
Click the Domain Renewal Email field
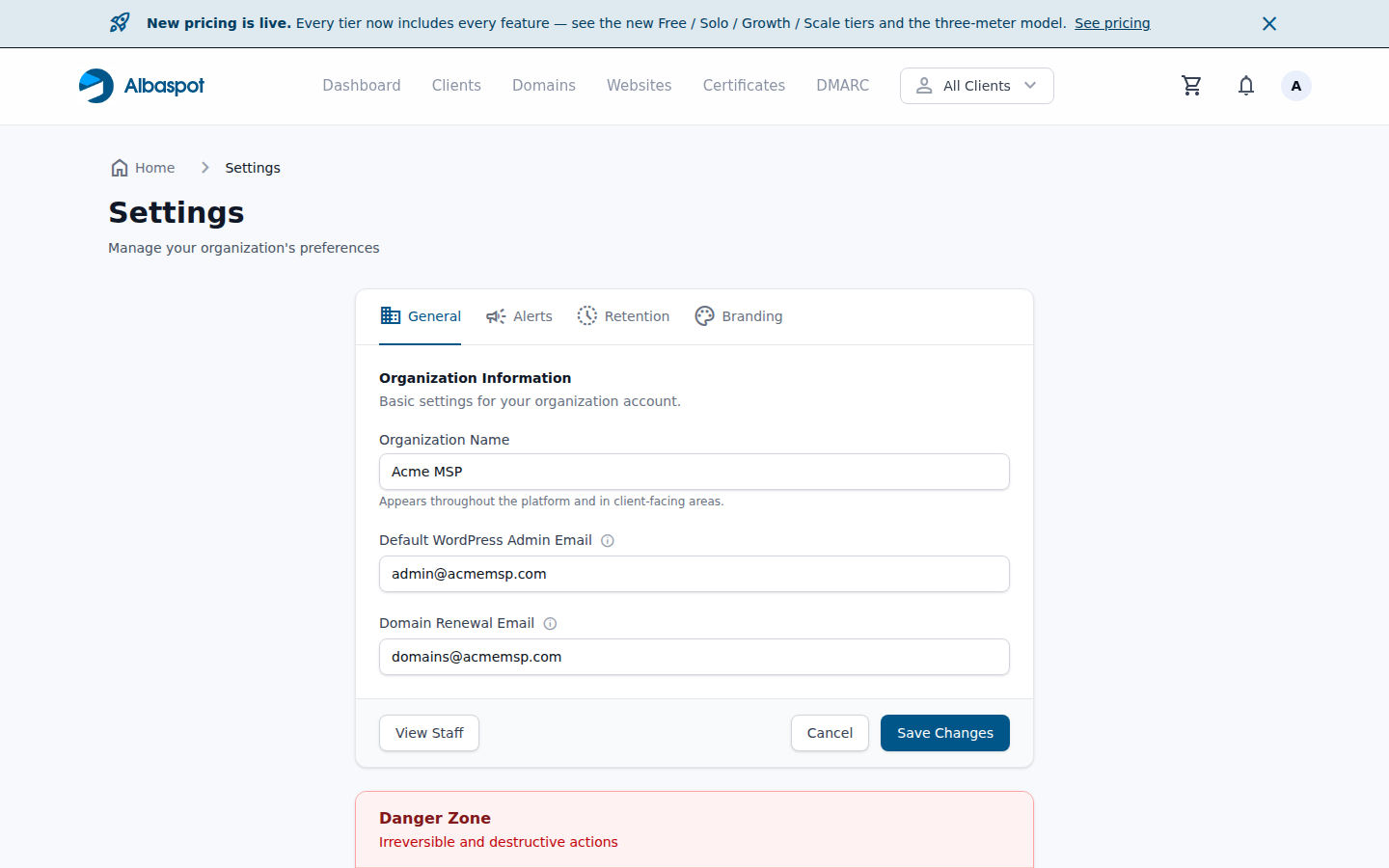click(x=694, y=657)
